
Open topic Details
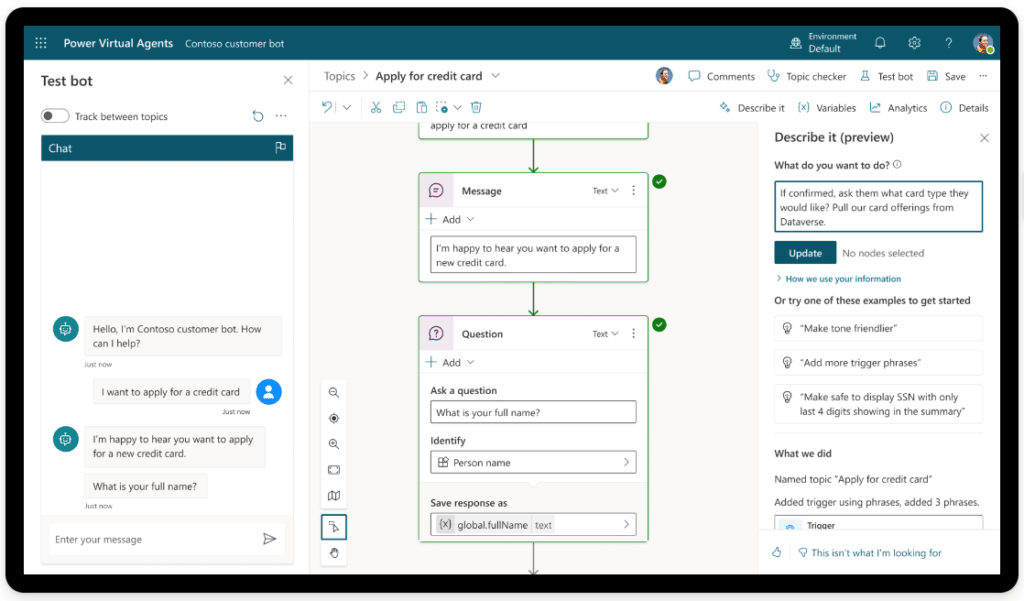(x=964, y=108)
